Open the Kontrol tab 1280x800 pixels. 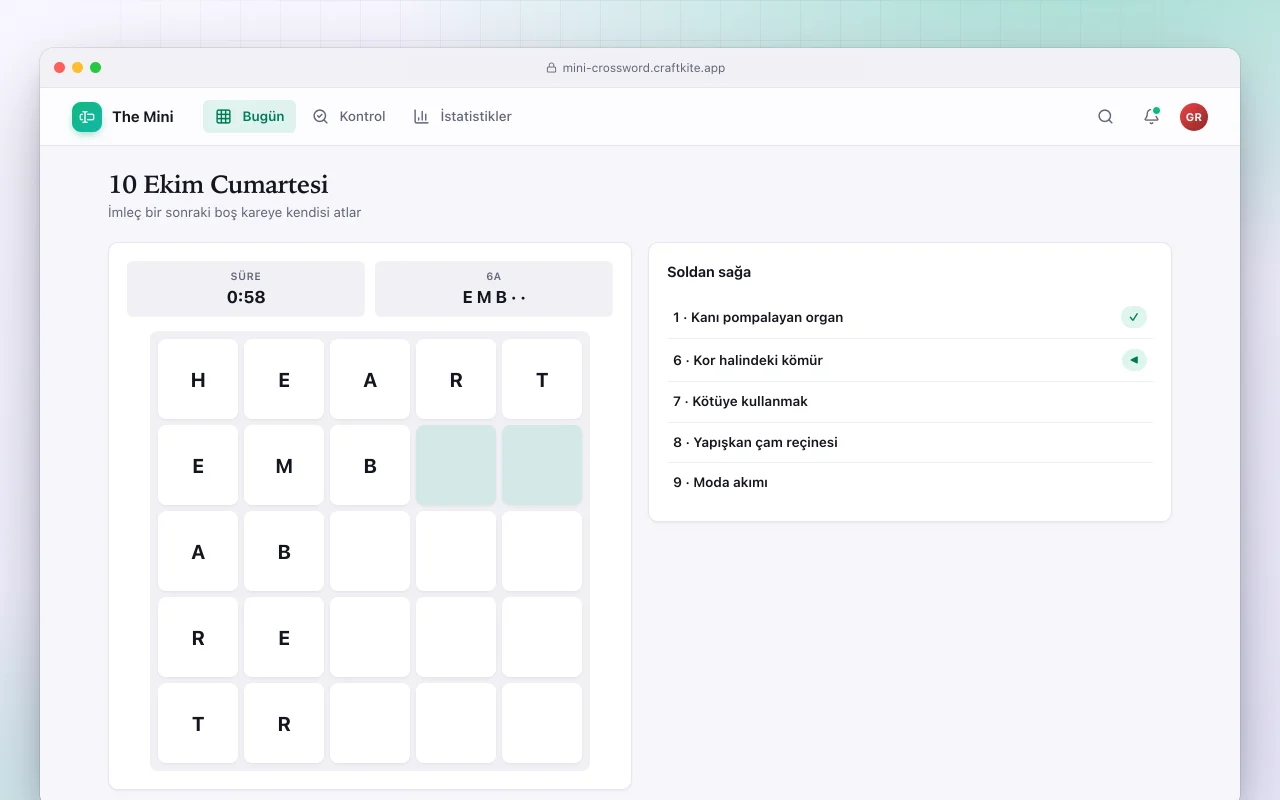coord(349,117)
